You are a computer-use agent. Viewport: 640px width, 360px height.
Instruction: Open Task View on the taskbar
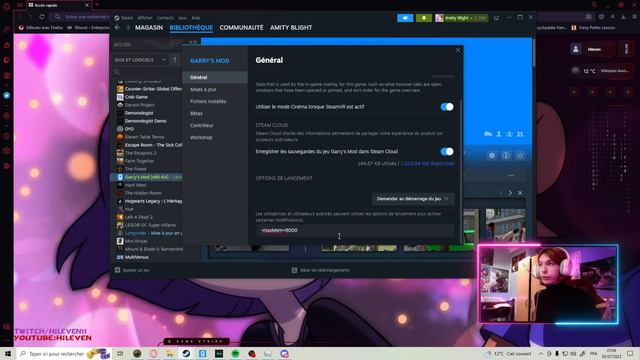120,353
